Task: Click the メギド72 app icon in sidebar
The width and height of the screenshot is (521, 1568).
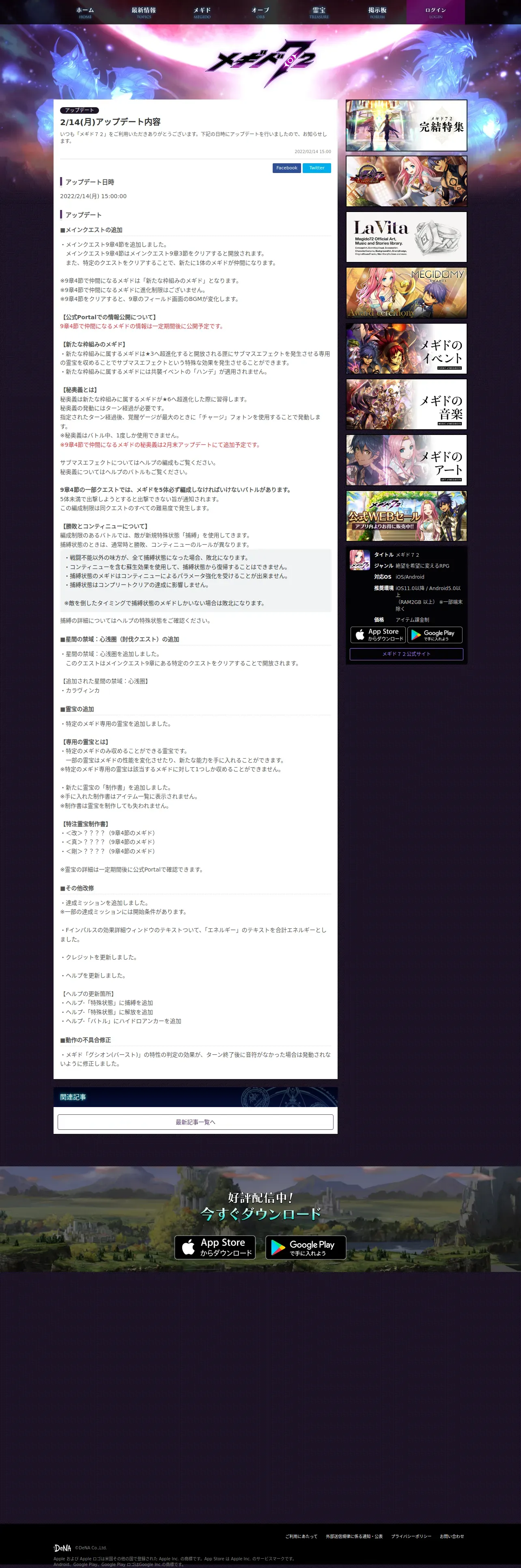Action: (x=360, y=560)
